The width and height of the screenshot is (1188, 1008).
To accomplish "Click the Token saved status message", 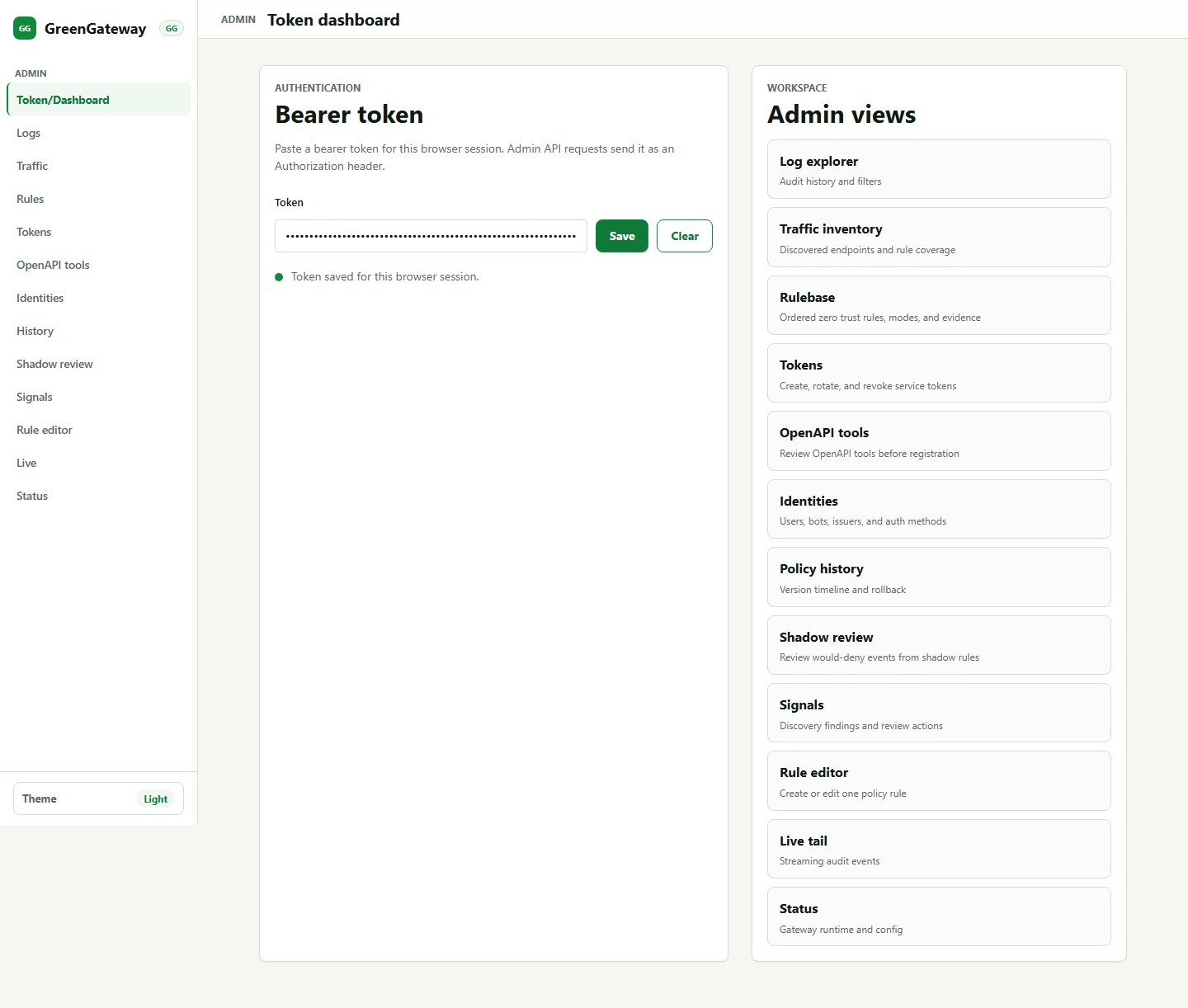I will click(384, 276).
